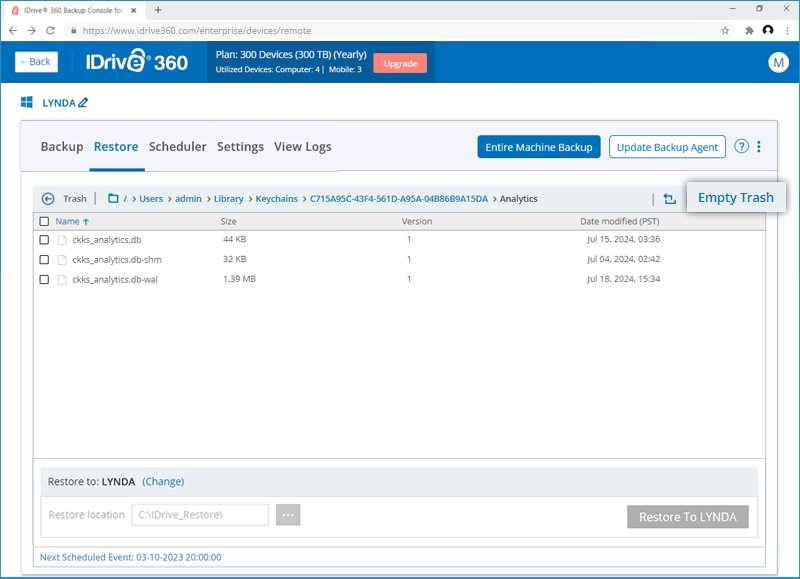Click the Upgrade button
Viewport: 800px width, 579px height.
400,63
